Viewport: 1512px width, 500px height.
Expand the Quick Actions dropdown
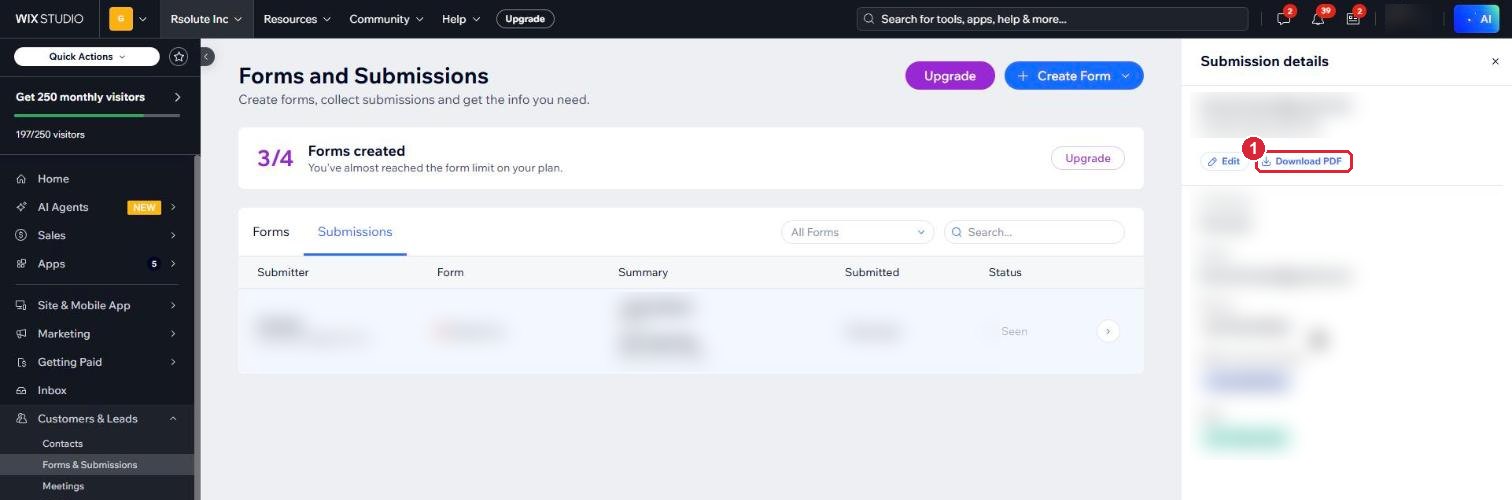point(87,57)
